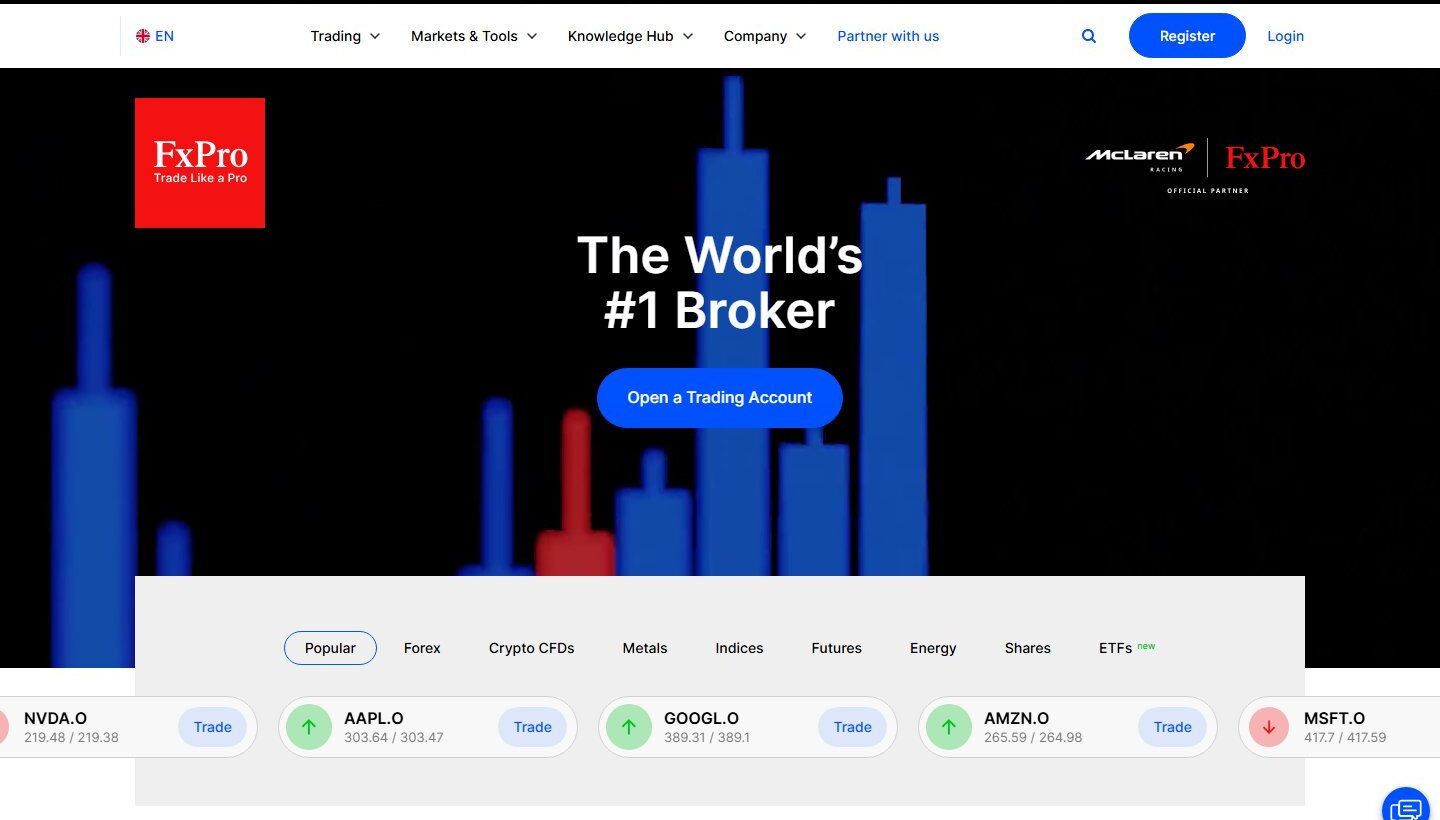This screenshot has height=820, width=1440.
Task: Expand the Trading menu chevron
Action: pos(375,36)
